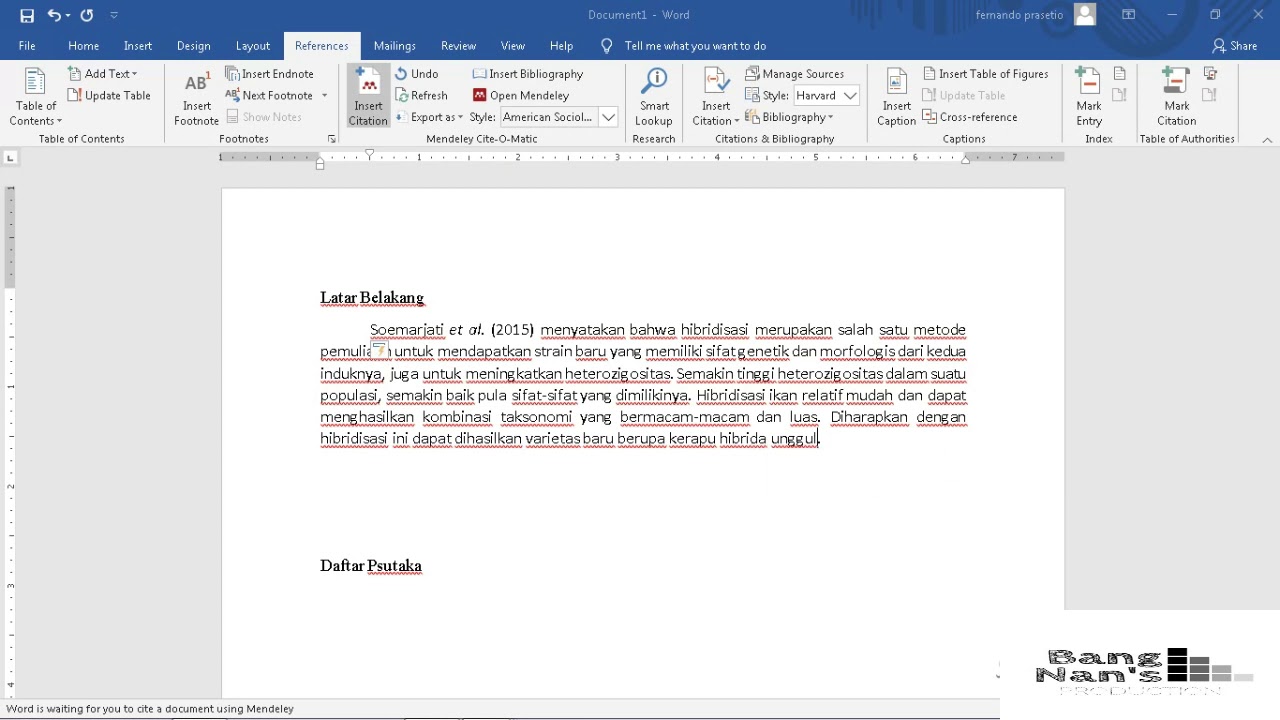Image resolution: width=1280 pixels, height=720 pixels.
Task: Open the Harvard style dropdown
Action: 849,96
